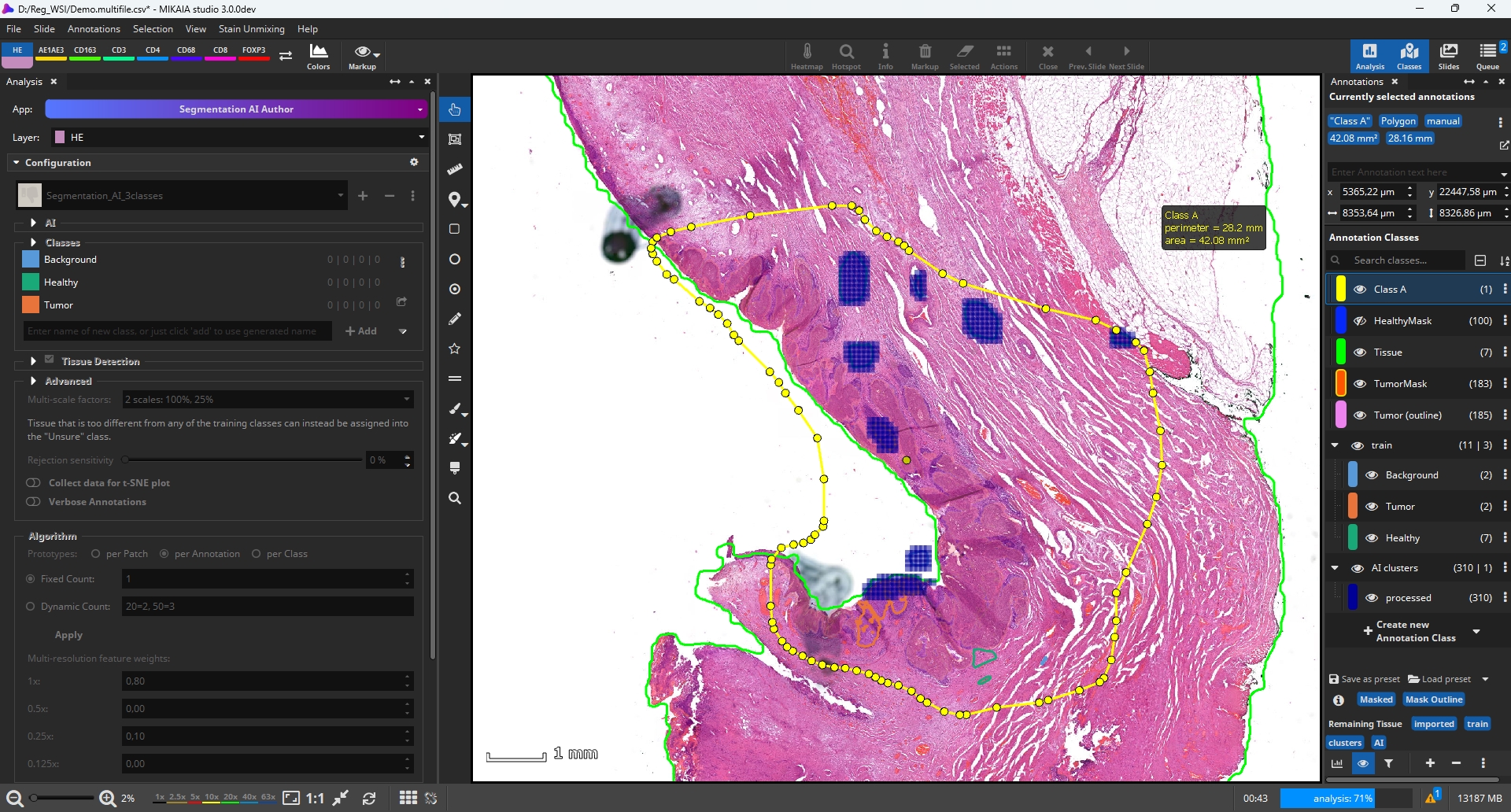Enable Collect data for t-SNE plot

point(33,482)
